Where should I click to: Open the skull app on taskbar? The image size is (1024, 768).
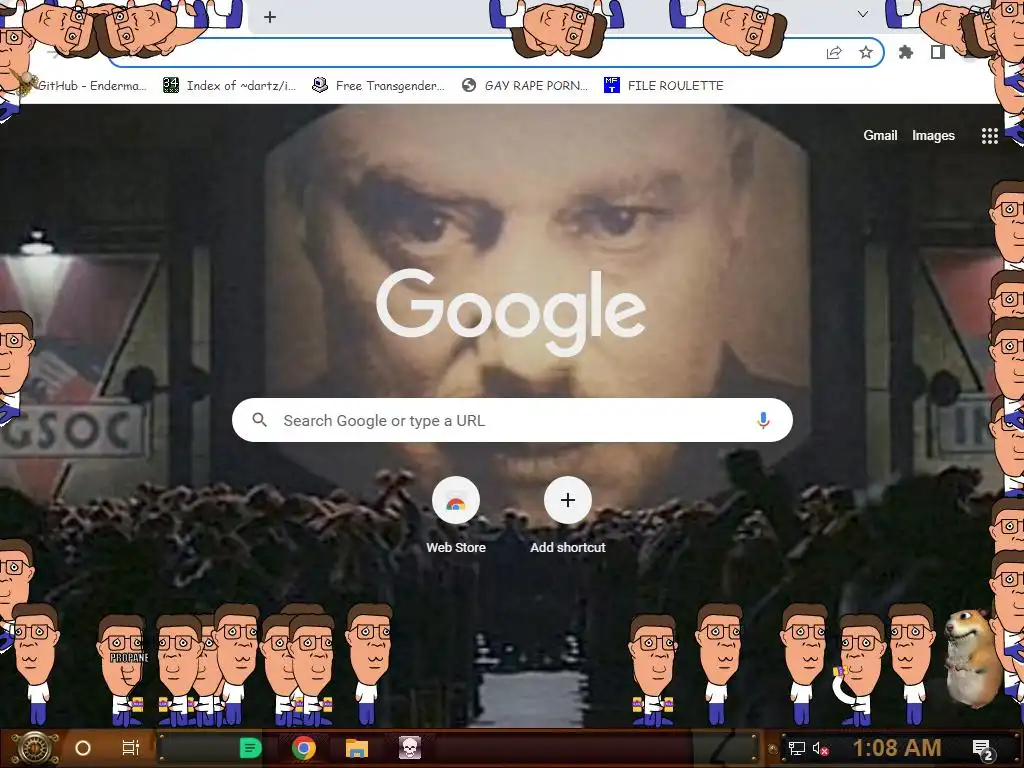click(x=410, y=748)
